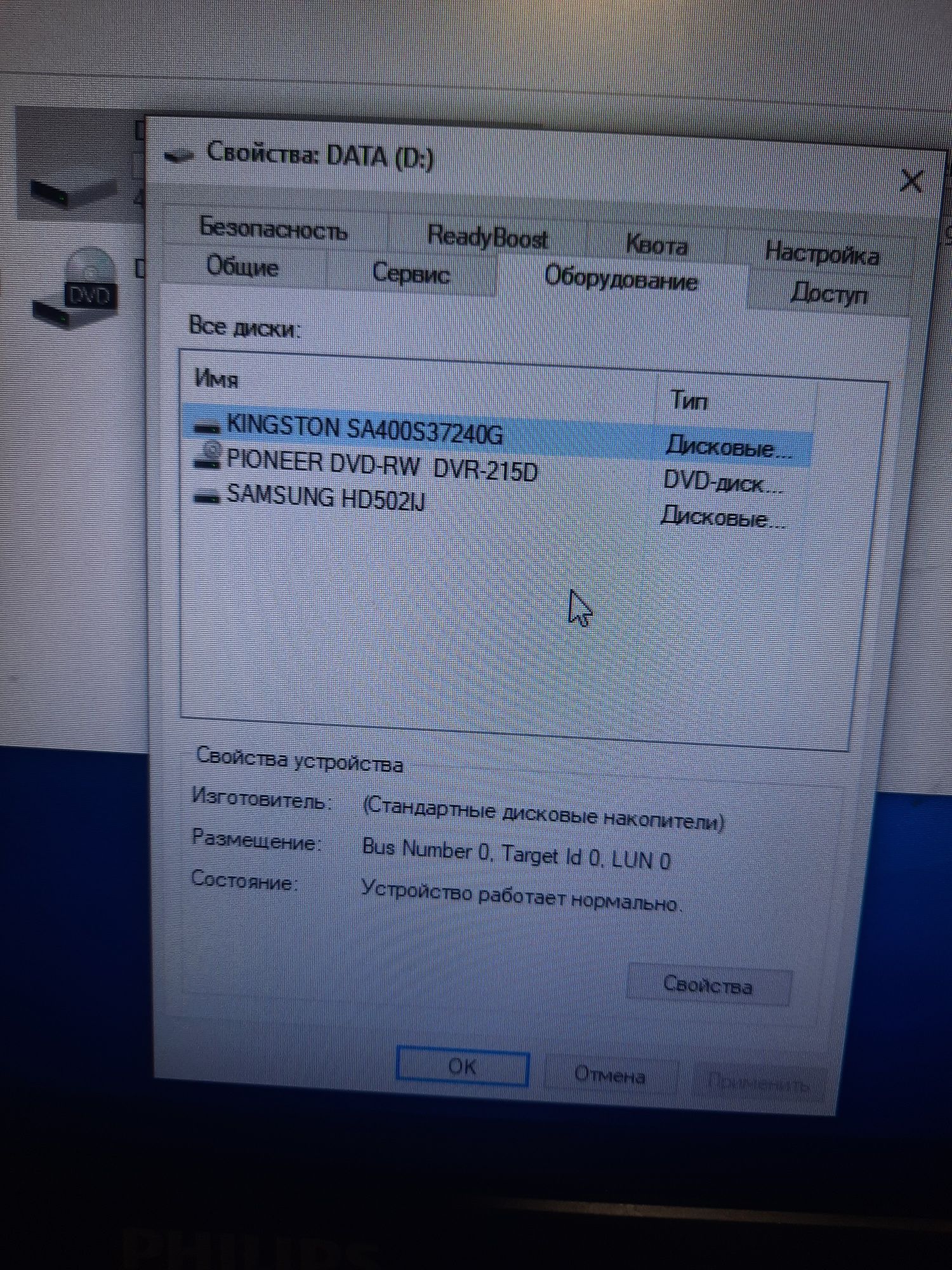Click the Стандартные дисковые накопители manufacturer text
952x1270 pixels.
543,813
